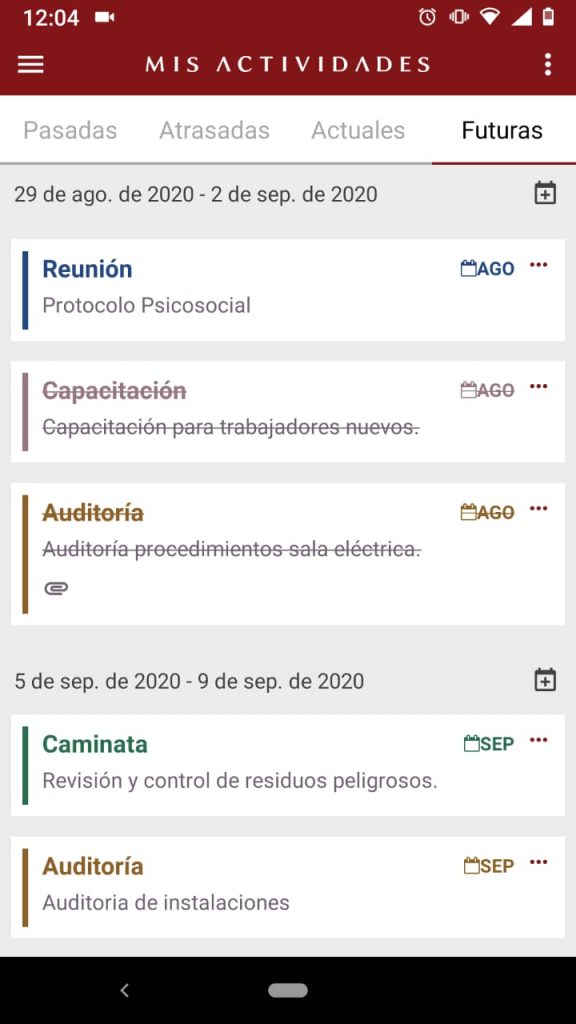Open options dots for Auditoria de instalaciones card

pyautogui.click(x=538, y=861)
